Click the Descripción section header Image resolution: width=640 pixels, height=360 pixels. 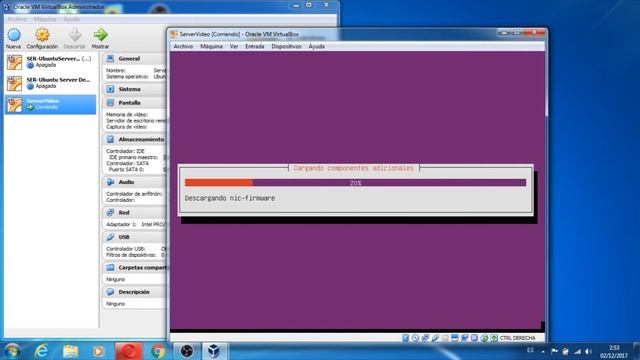point(135,292)
